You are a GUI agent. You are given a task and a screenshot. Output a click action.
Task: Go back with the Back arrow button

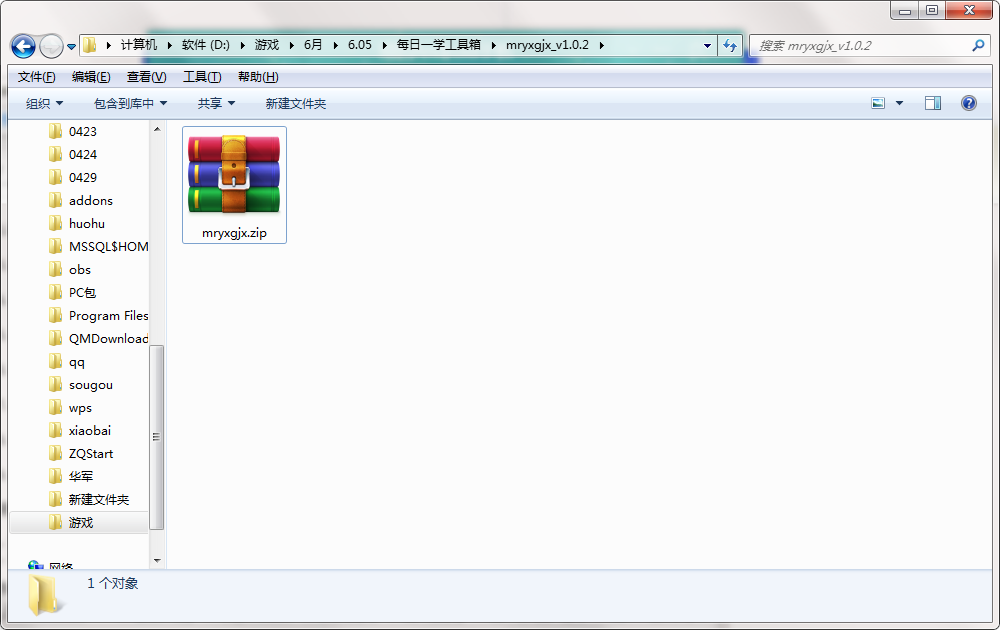click(x=24, y=46)
